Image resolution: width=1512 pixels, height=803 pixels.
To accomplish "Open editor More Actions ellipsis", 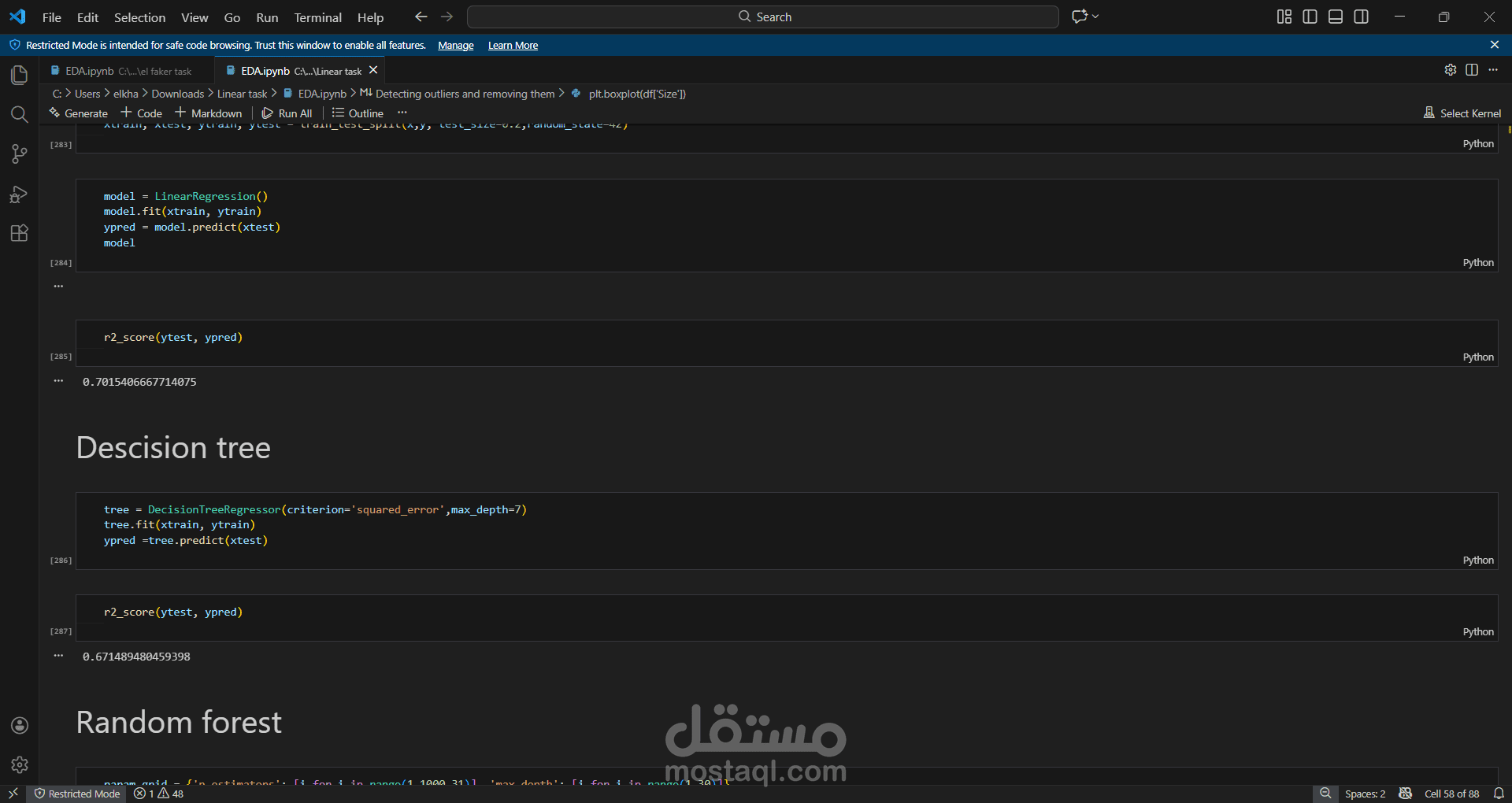I will coord(1493,70).
